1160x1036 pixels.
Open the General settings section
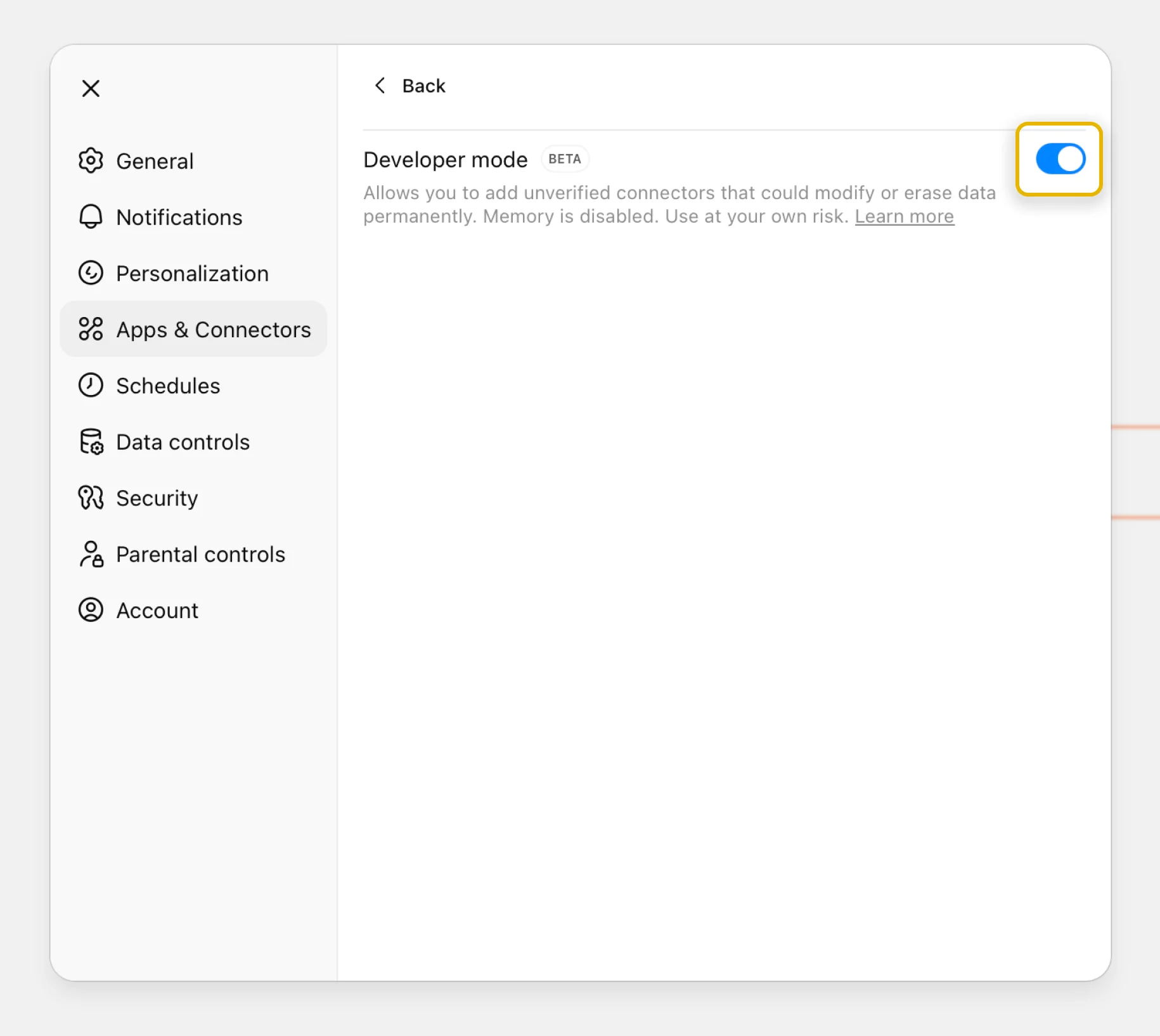point(154,161)
